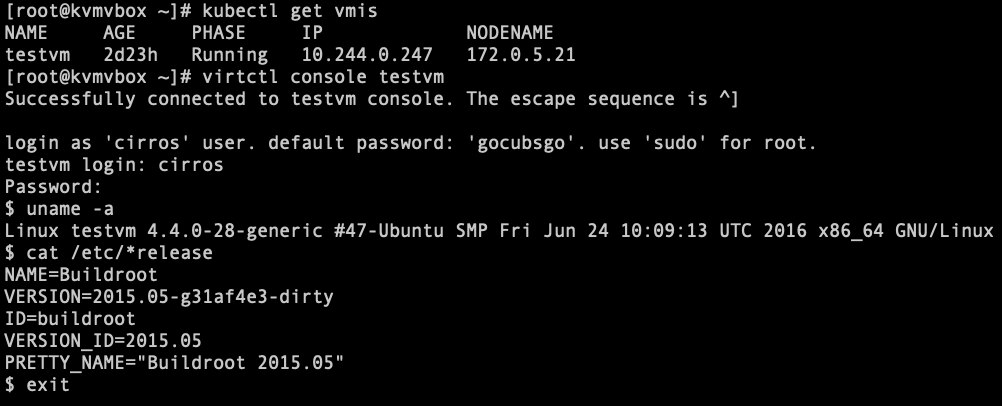Click the Running phase status
1002x406 pixels.
pos(229,55)
